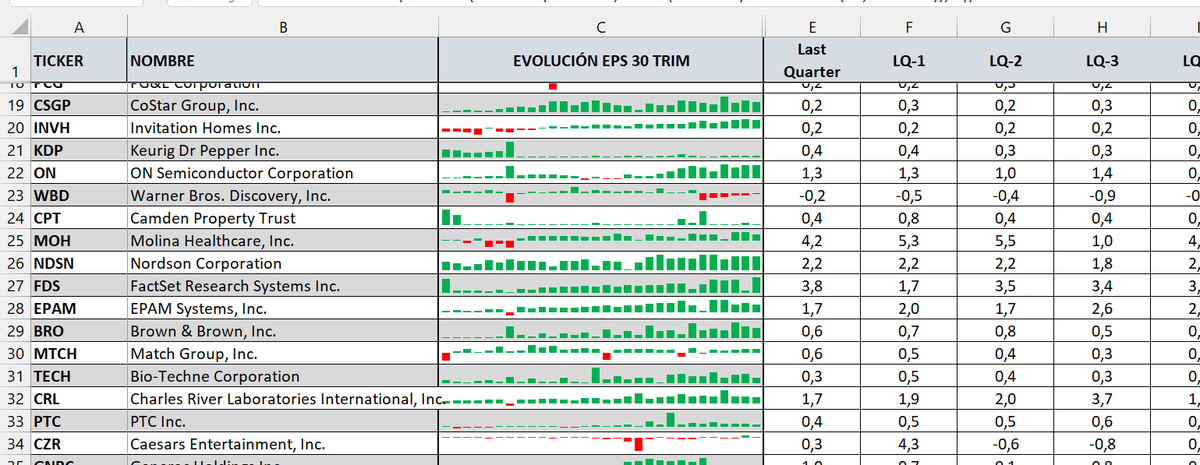Image resolution: width=1200 pixels, height=465 pixels.
Task: Click the EVOLUCIÓN EPS 30 TRIM header
Action: coord(600,61)
